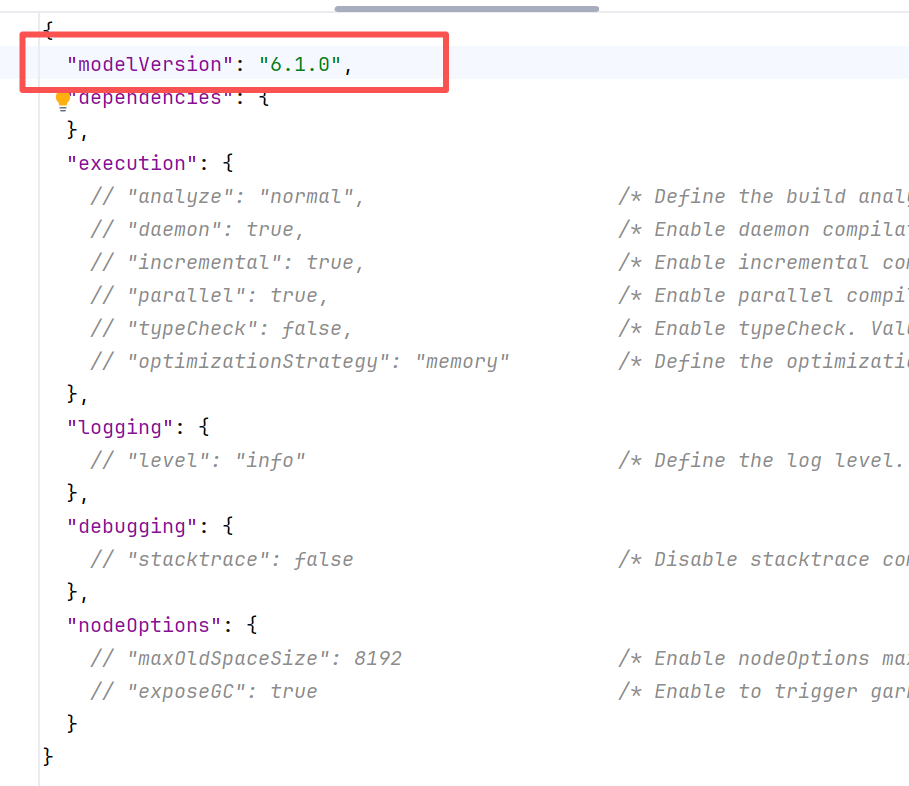Image resolution: width=909 pixels, height=786 pixels.
Task: Click the "Enable nodeOptions" comment
Action: [763, 659]
